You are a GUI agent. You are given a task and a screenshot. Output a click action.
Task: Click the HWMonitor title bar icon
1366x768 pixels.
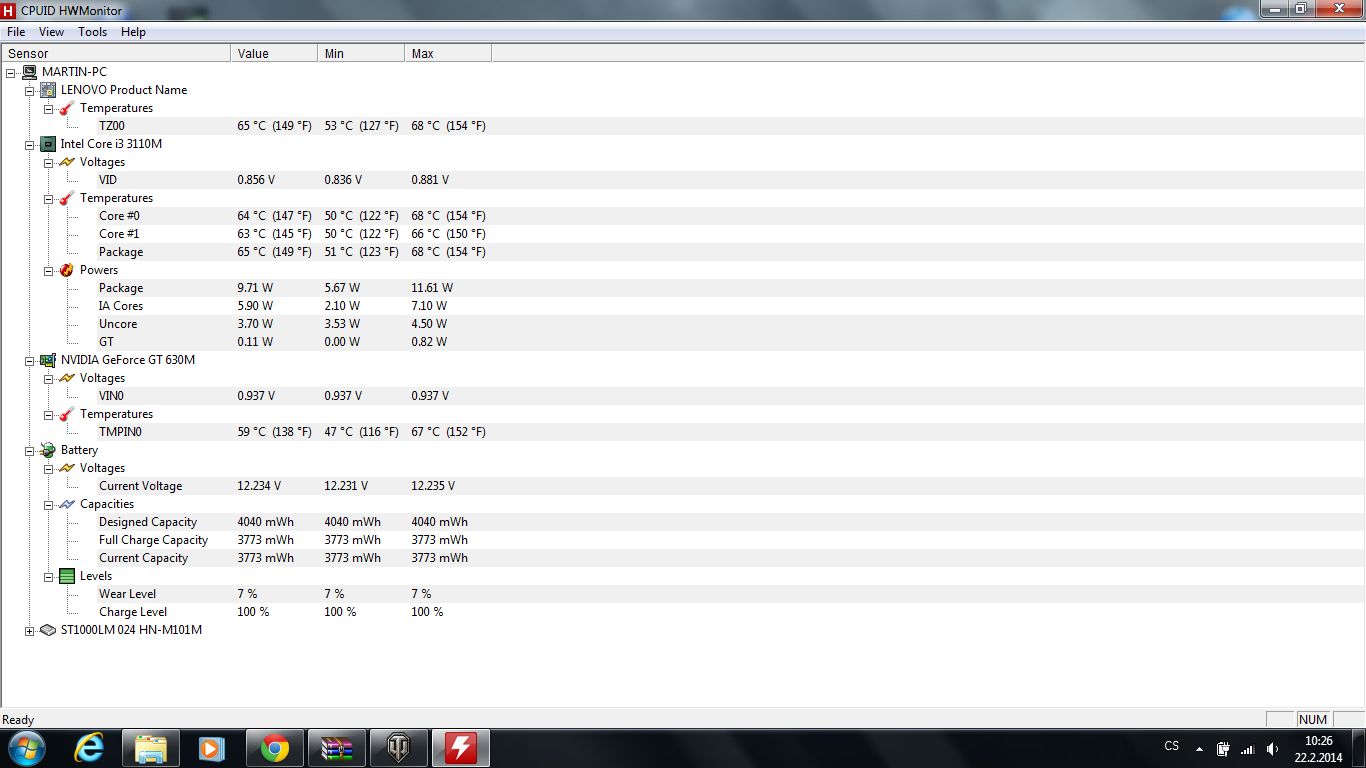(x=9, y=9)
